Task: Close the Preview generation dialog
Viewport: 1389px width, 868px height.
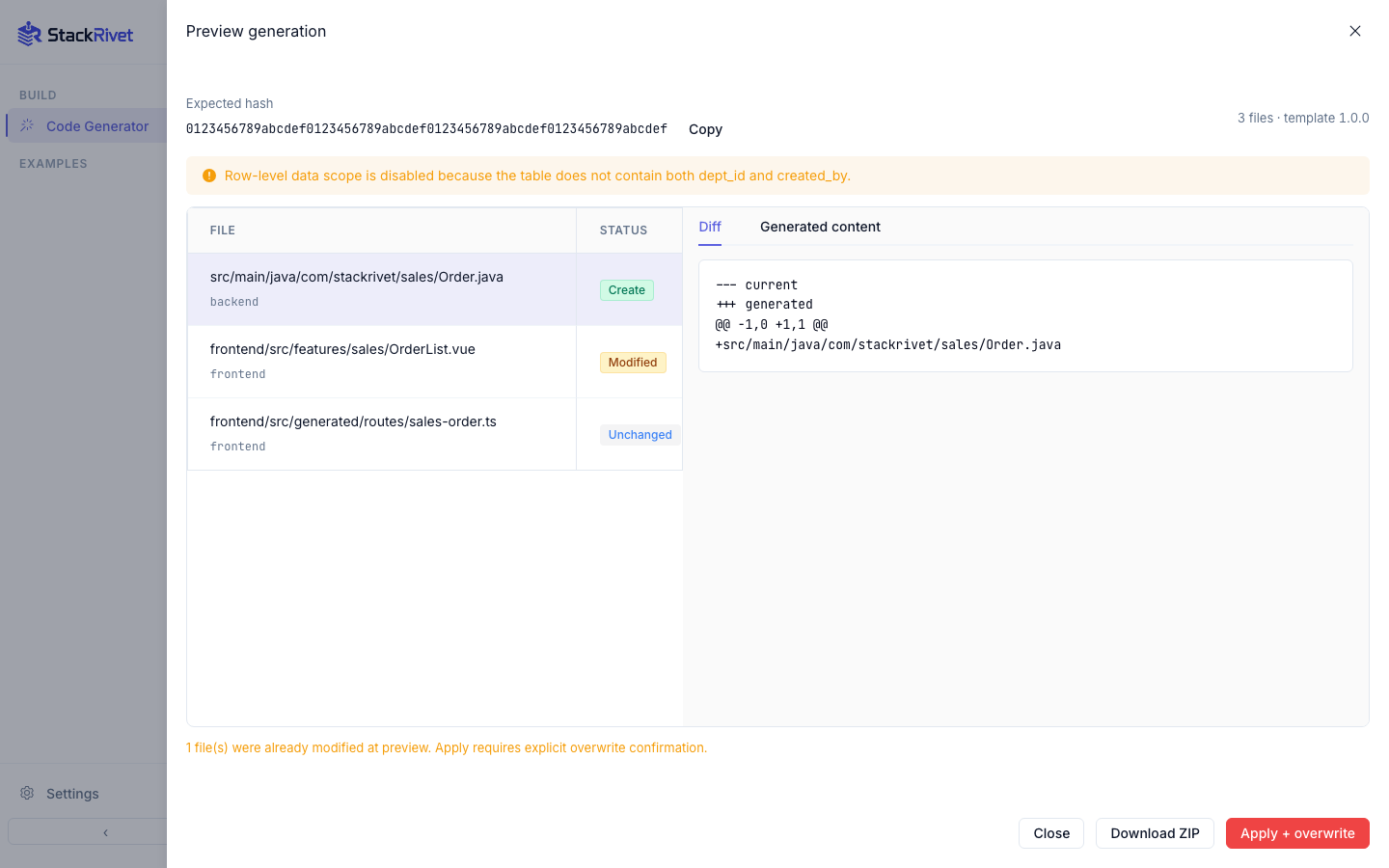Action: (1355, 31)
